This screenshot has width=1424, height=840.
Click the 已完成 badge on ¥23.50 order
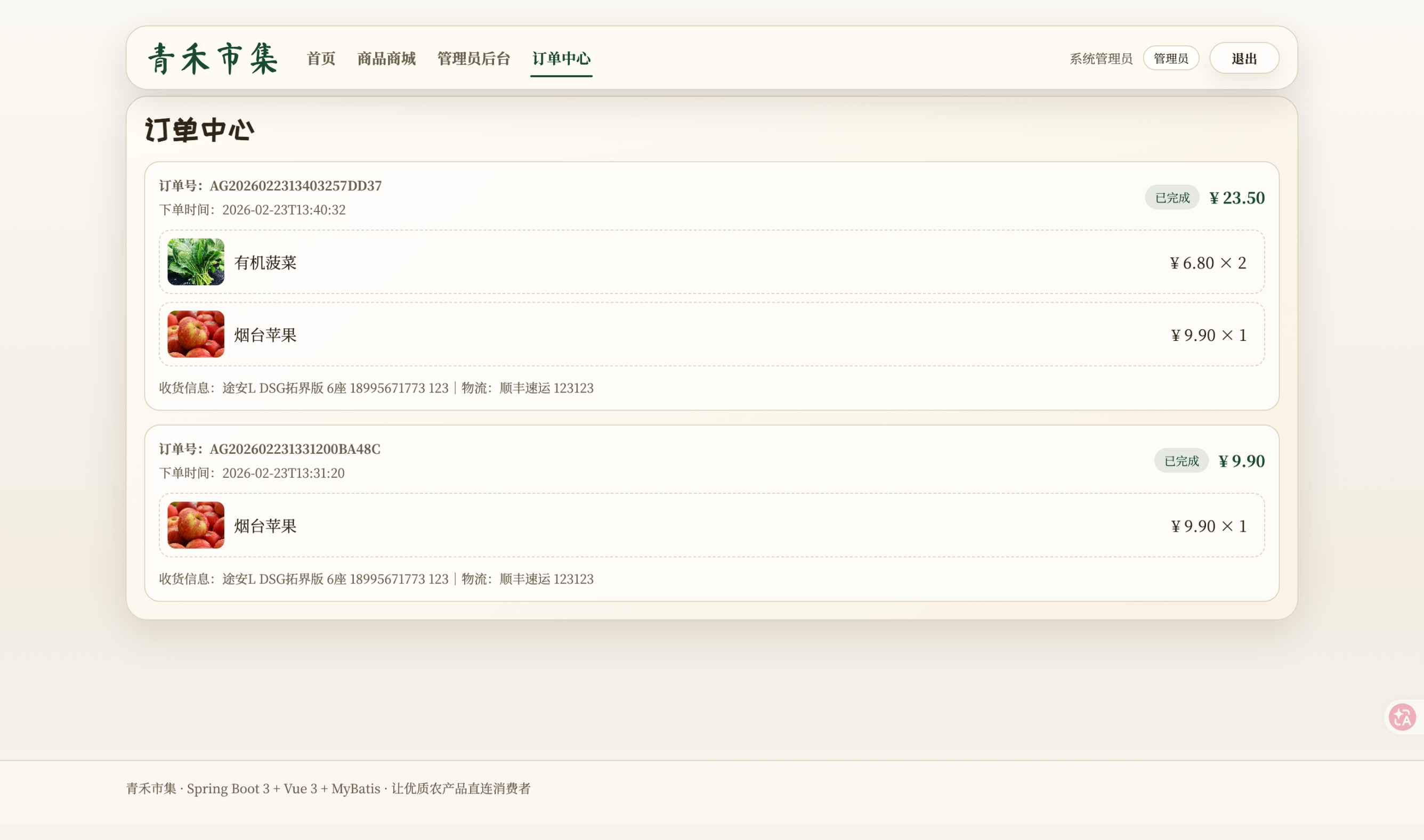[x=1171, y=198]
